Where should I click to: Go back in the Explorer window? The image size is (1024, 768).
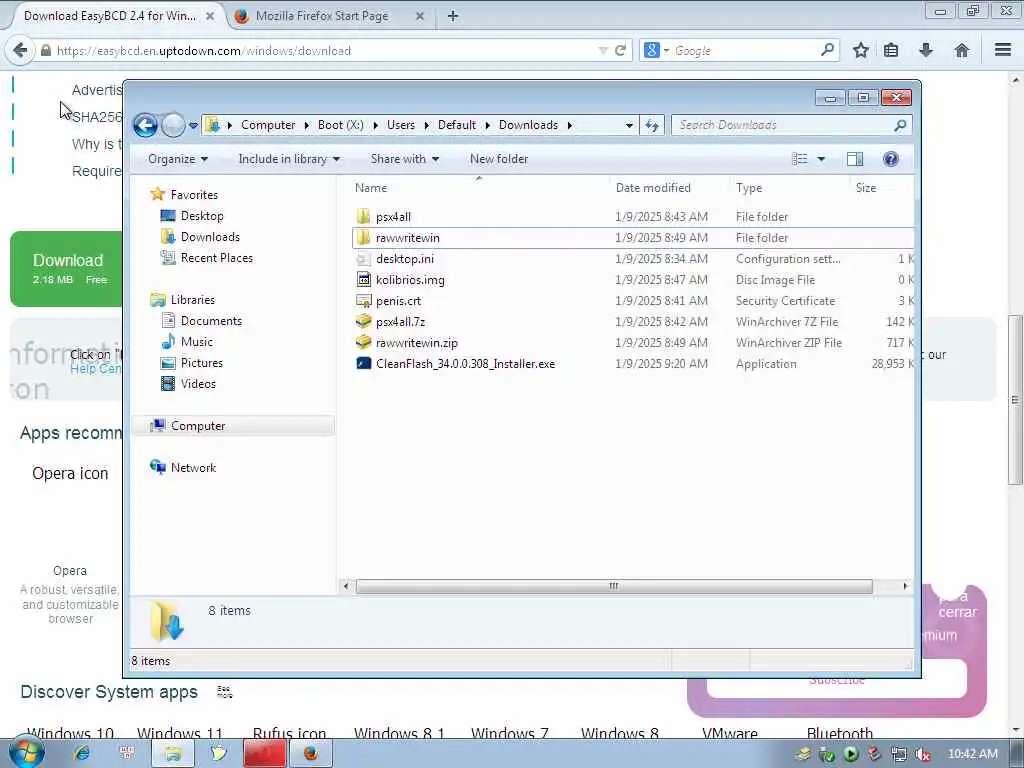145,125
